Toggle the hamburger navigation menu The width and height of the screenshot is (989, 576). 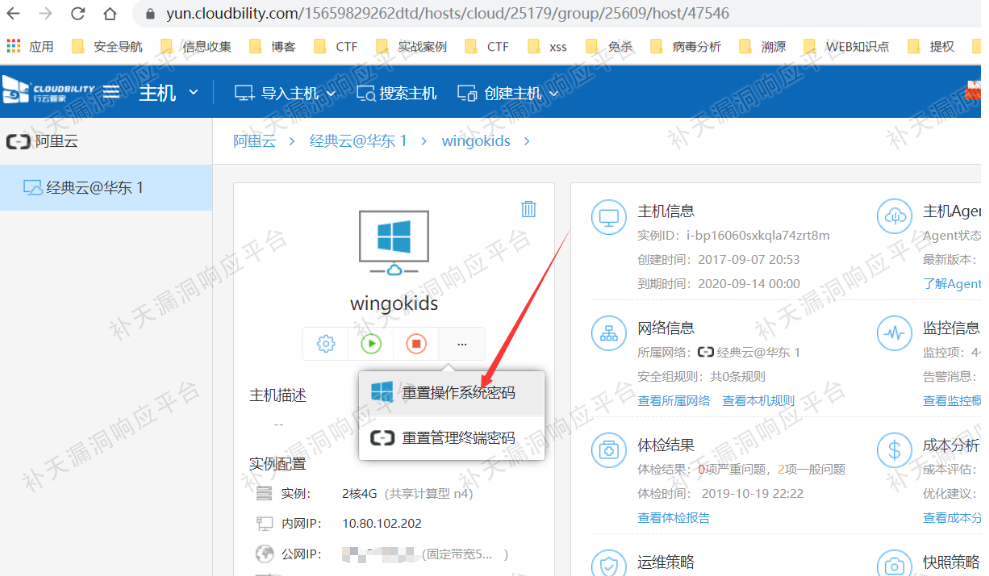(112, 92)
